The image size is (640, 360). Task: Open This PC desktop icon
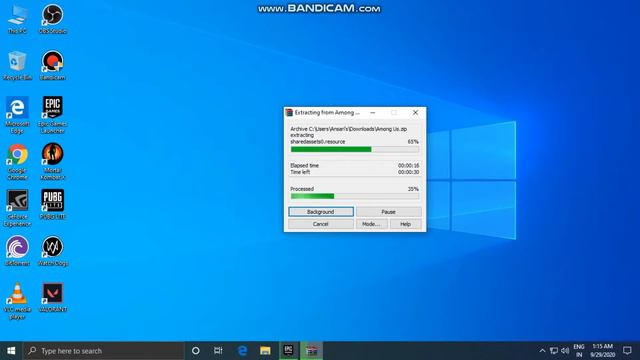[x=17, y=18]
